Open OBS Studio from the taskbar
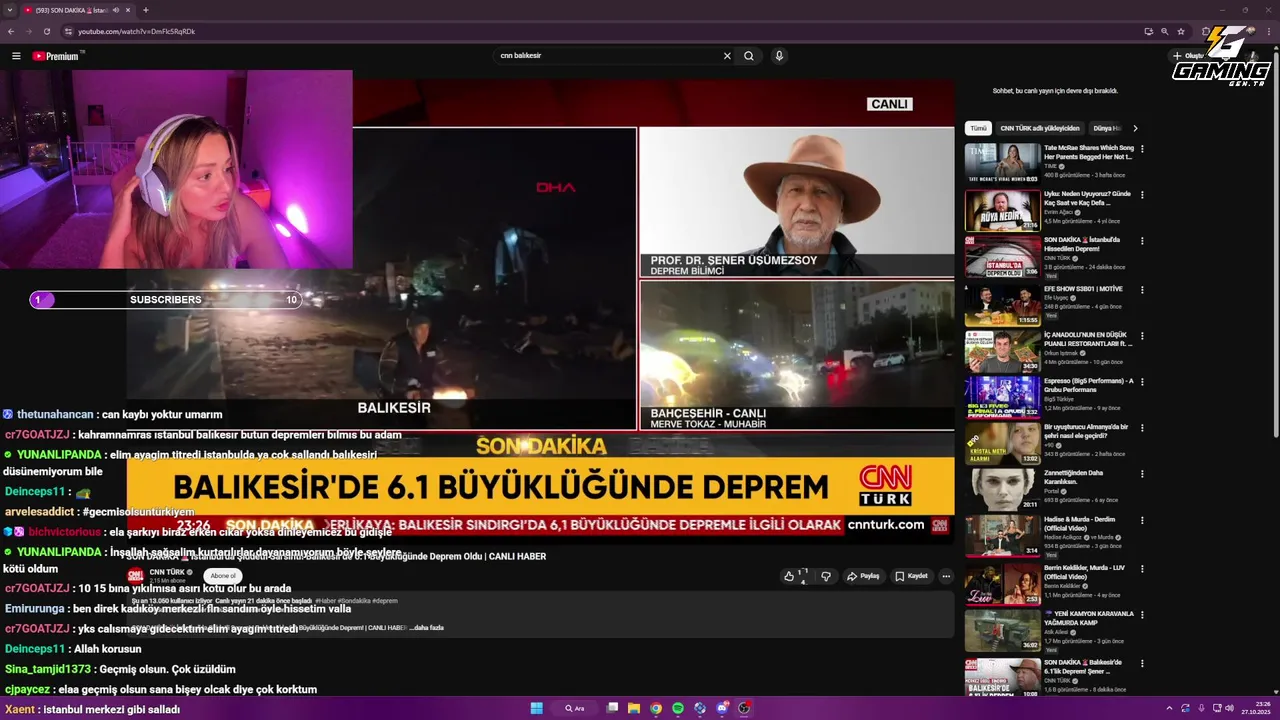The height and width of the screenshot is (720, 1280). point(744,708)
